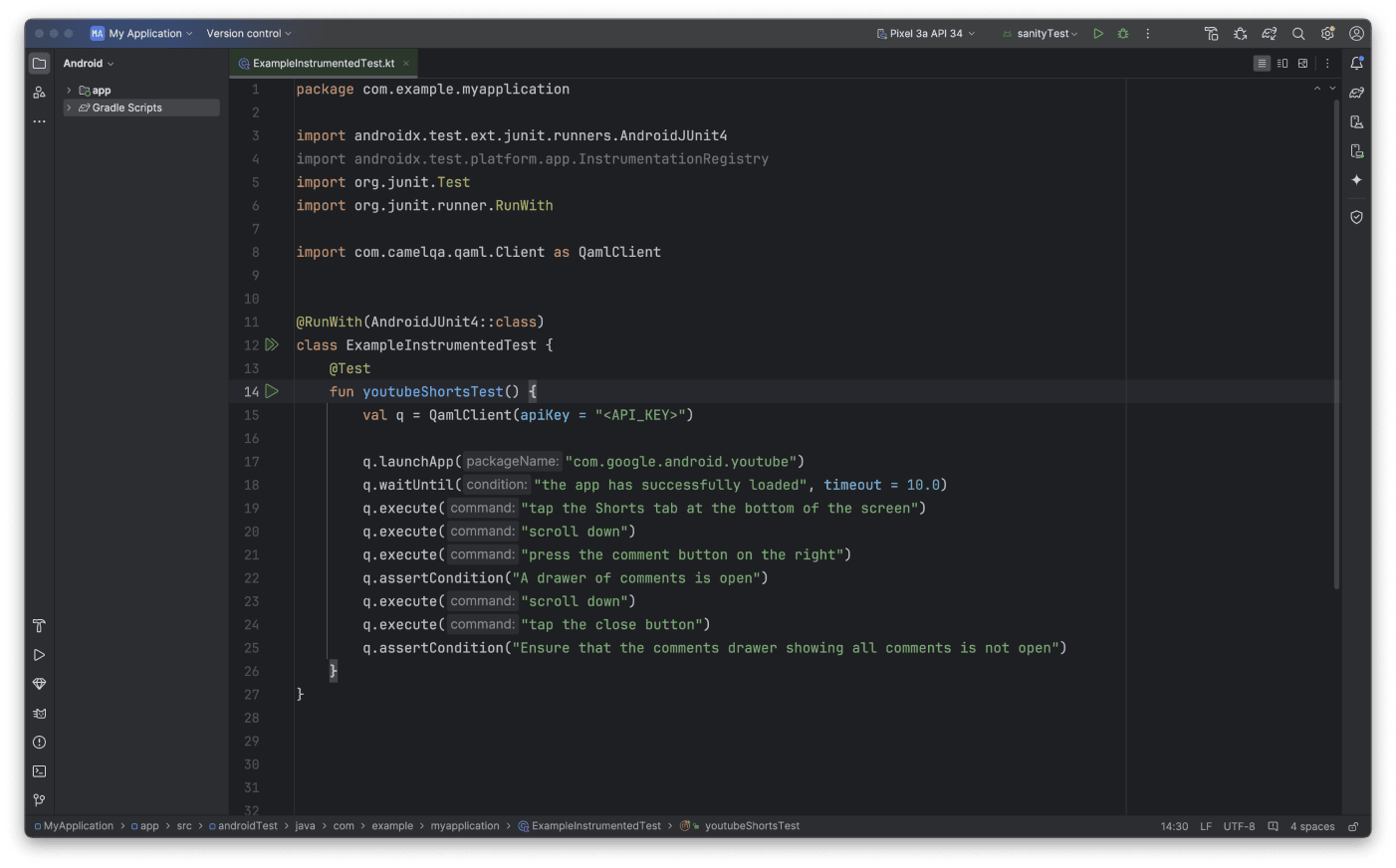
Task: Open the notifications bell
Action: pos(1356,63)
